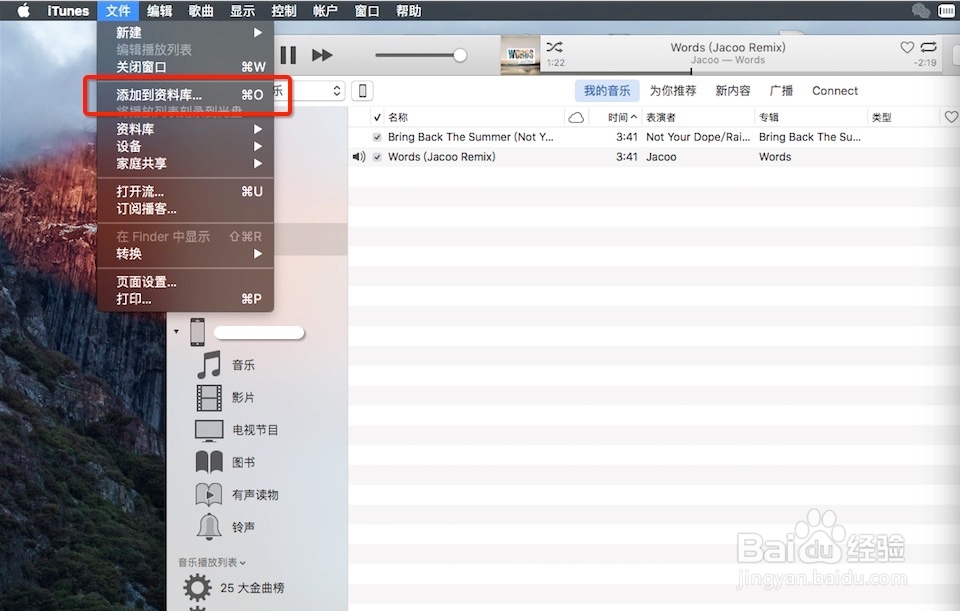Expand the 新建 submenu
Viewport: 960px width, 611px height.
[x=186, y=32]
